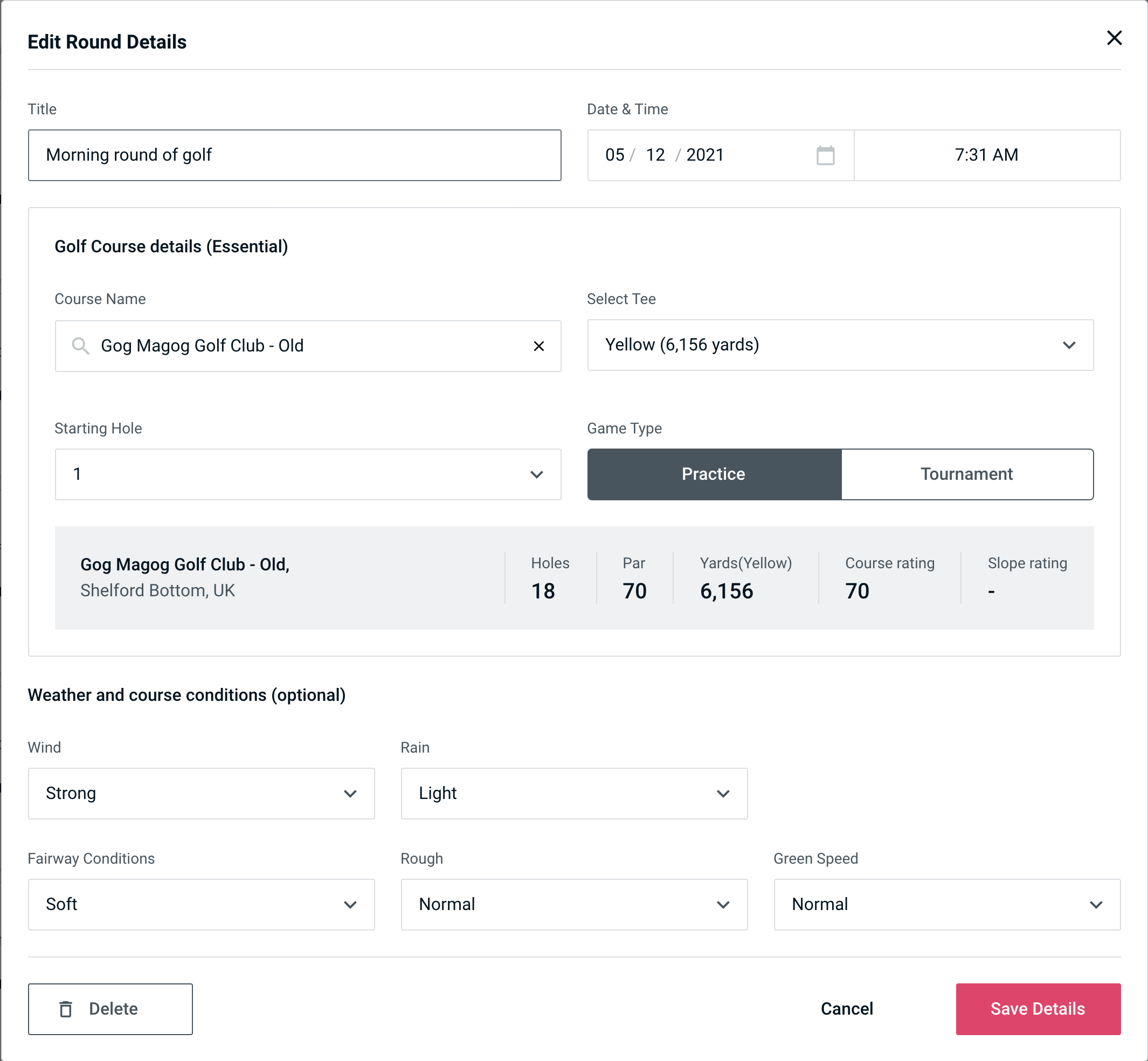Toggle Practice game type selection
The width and height of the screenshot is (1148, 1061).
click(713, 474)
